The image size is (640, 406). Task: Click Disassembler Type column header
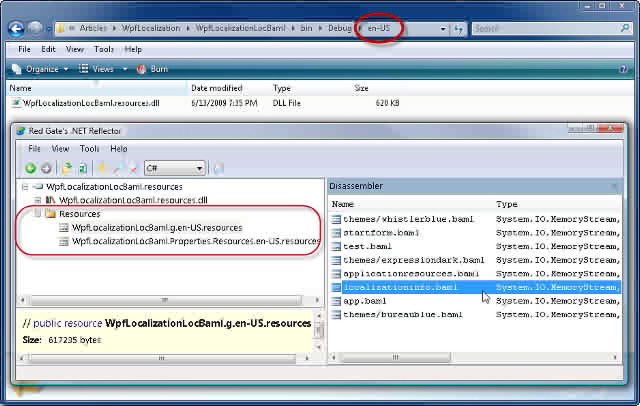point(507,204)
